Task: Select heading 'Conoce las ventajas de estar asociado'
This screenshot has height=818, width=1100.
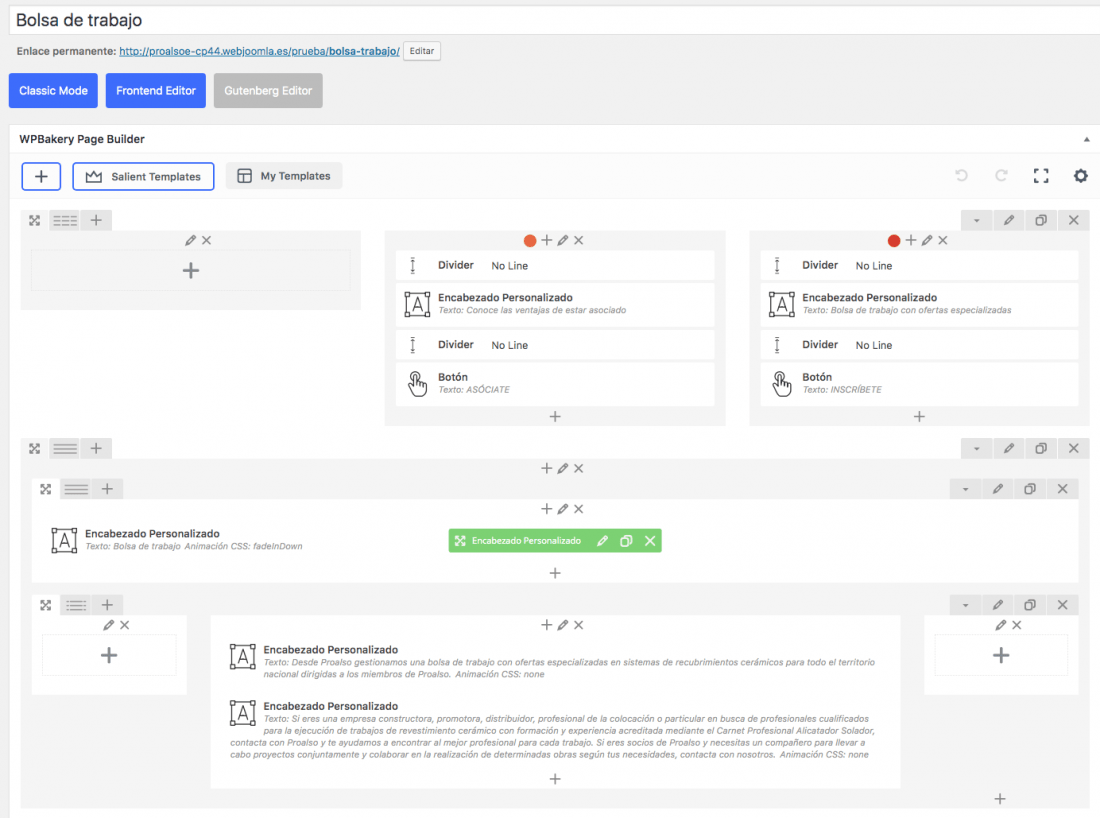Action: coord(555,304)
